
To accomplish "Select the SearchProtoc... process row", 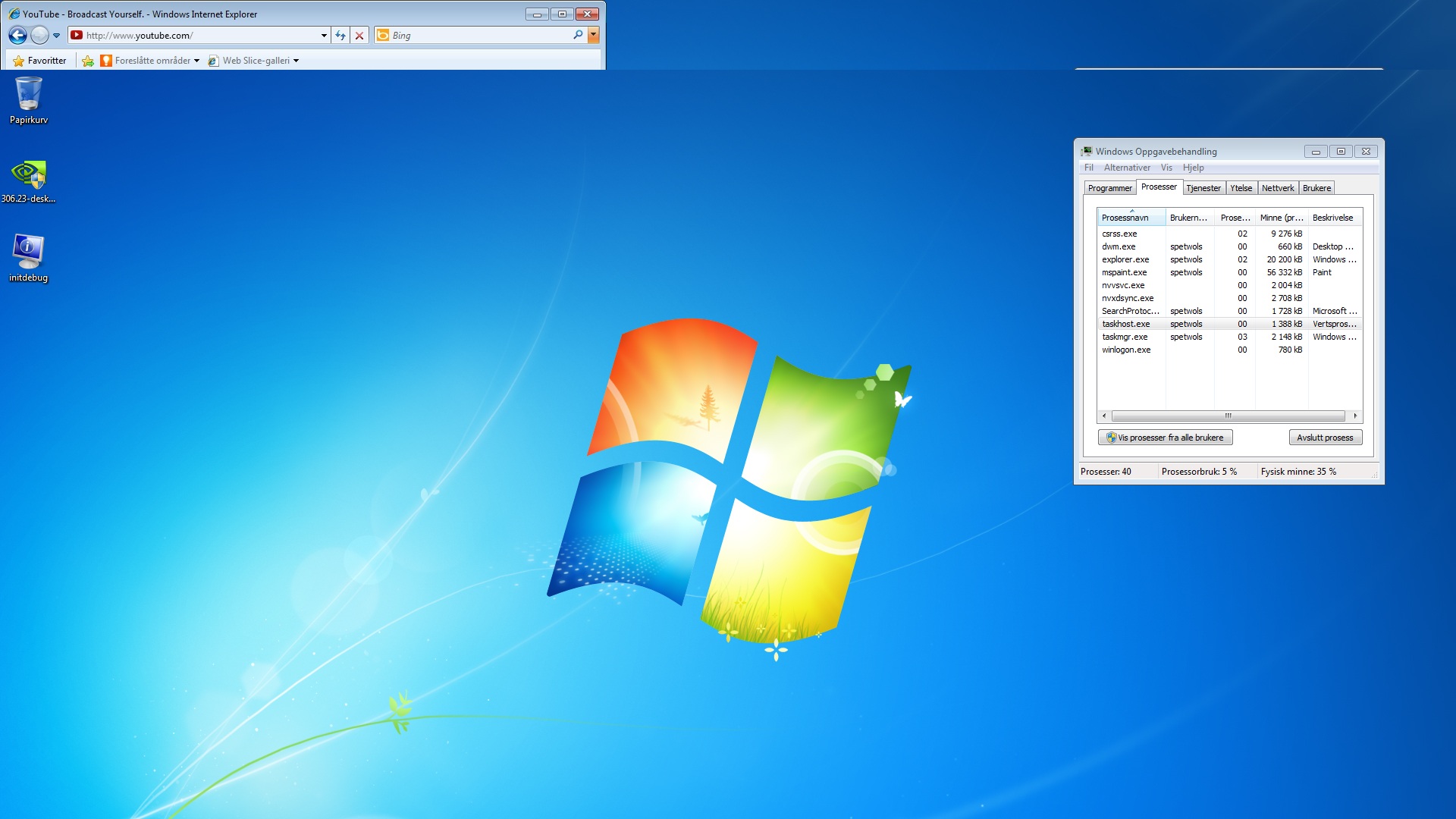I will 1229,311.
